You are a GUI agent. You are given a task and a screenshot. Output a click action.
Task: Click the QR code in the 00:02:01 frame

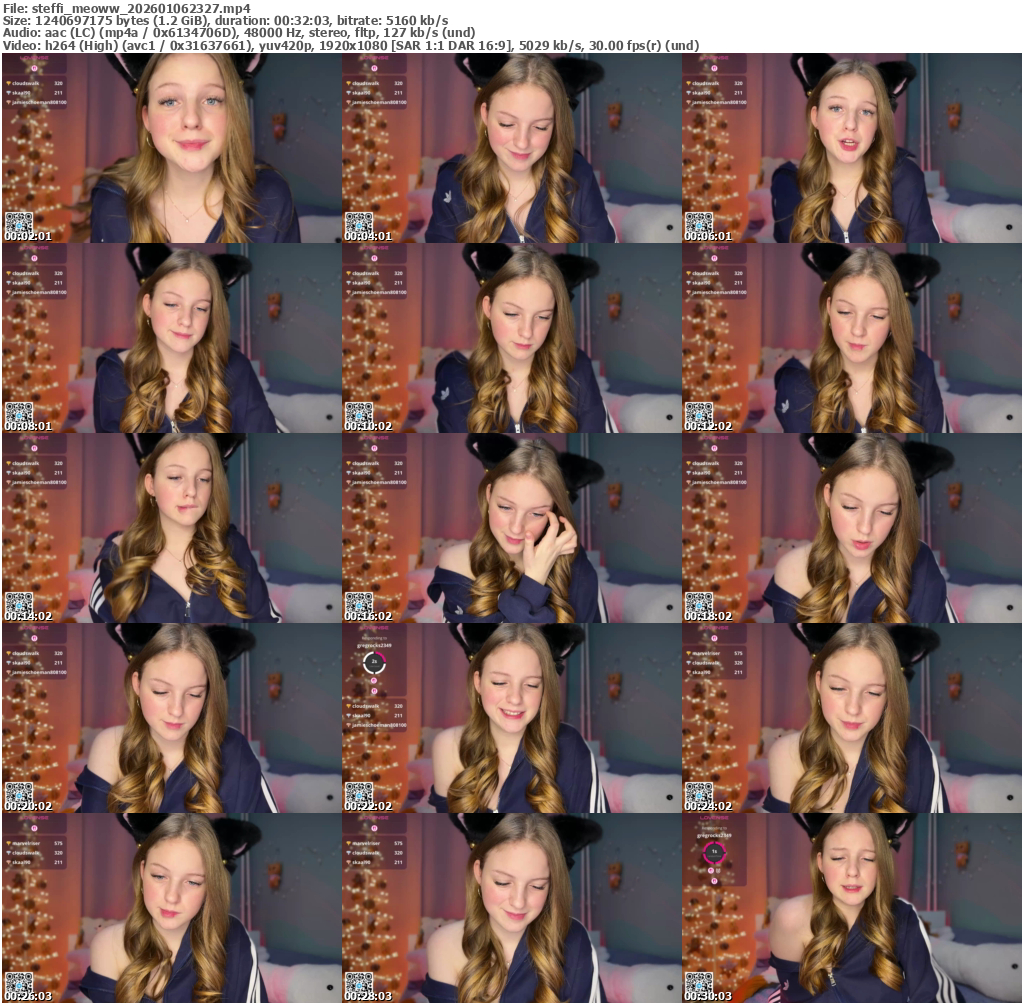18,223
